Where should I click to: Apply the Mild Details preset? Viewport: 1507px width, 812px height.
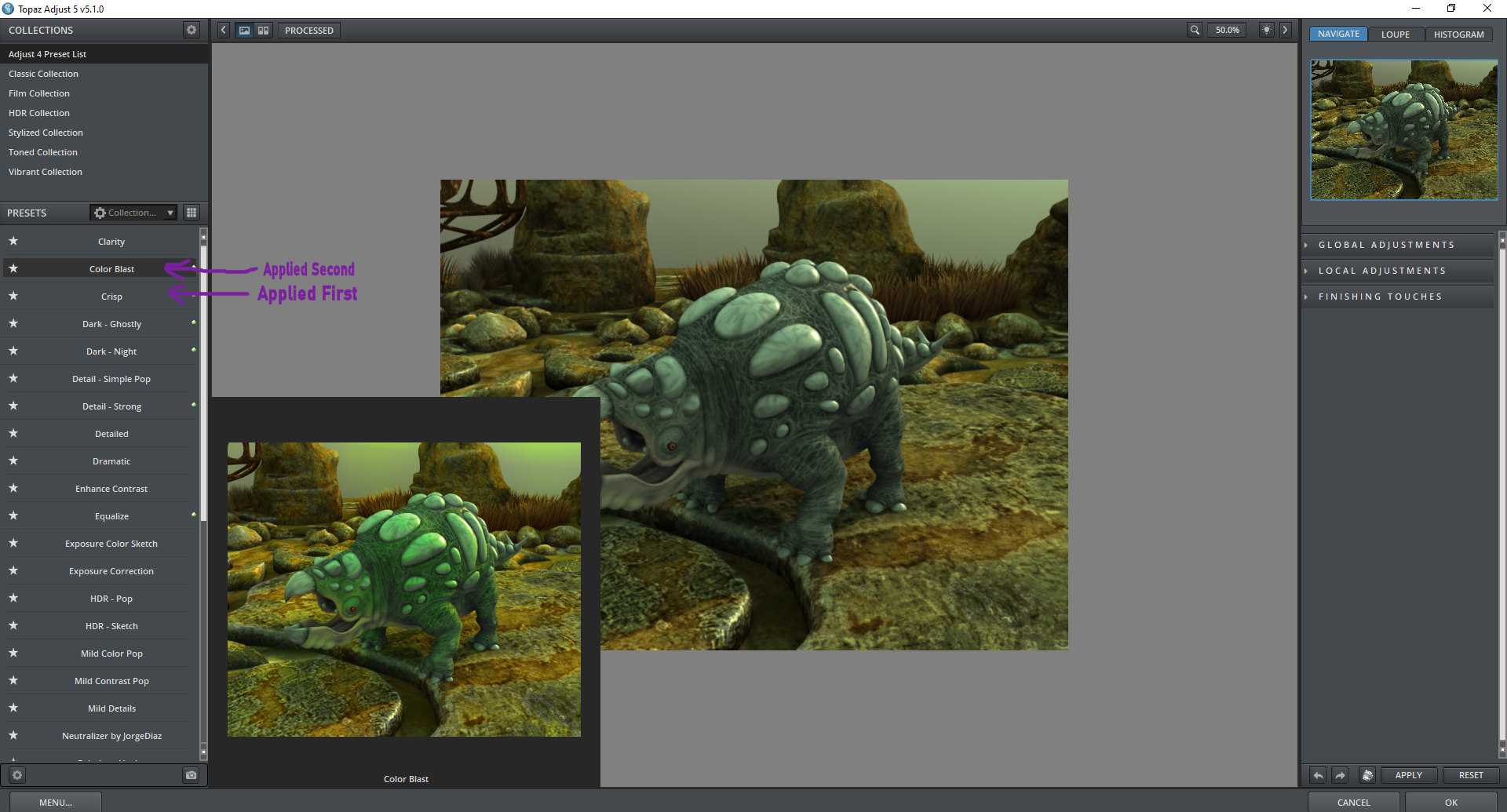tap(111, 708)
